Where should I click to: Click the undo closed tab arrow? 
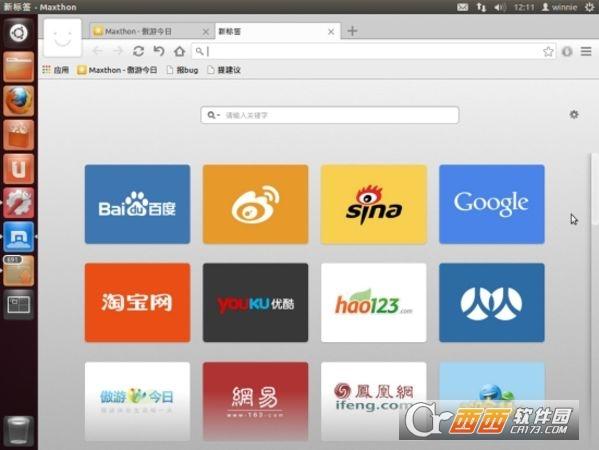[x=159, y=51]
